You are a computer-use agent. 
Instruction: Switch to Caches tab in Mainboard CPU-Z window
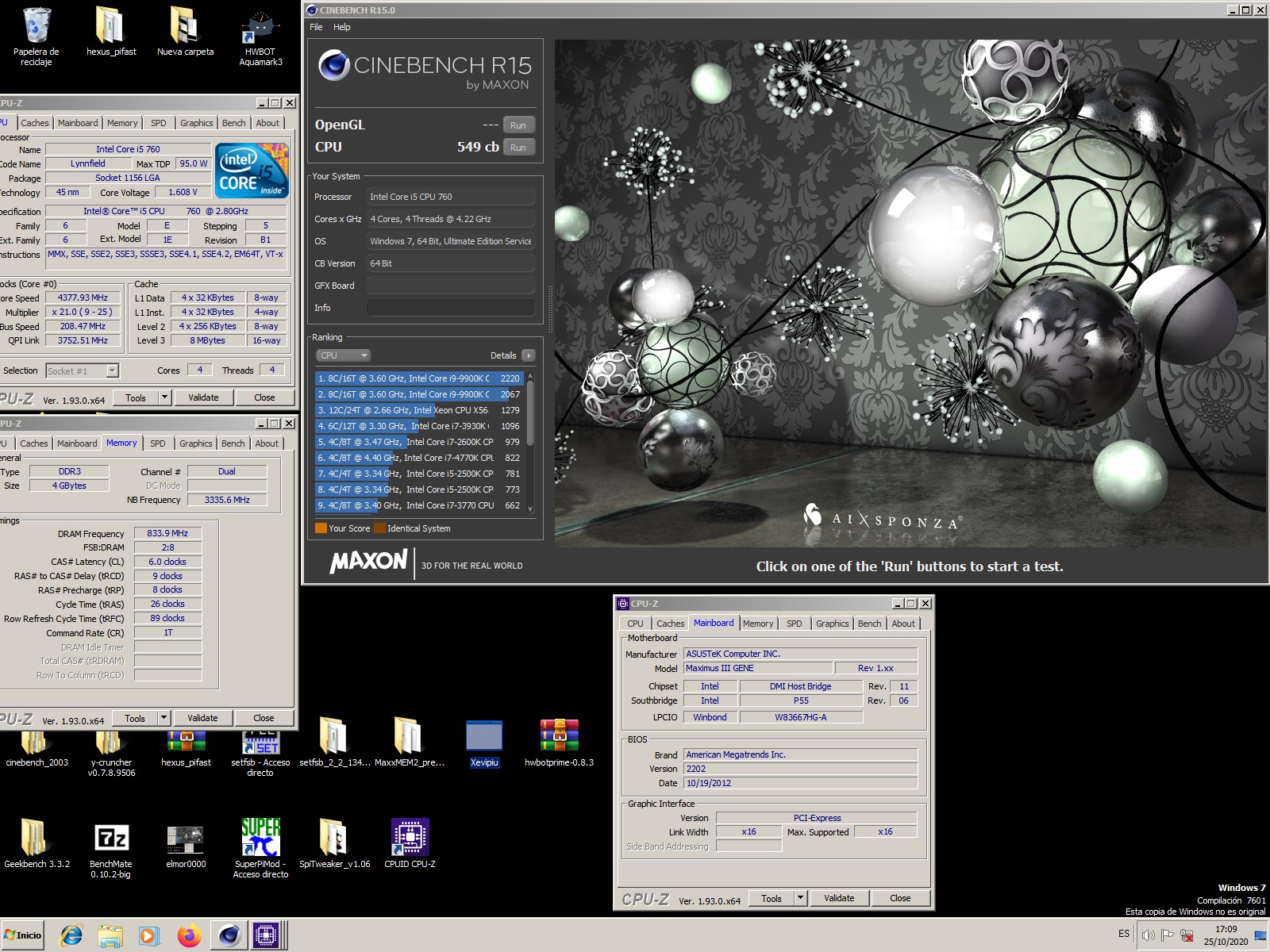pyautogui.click(x=670, y=624)
